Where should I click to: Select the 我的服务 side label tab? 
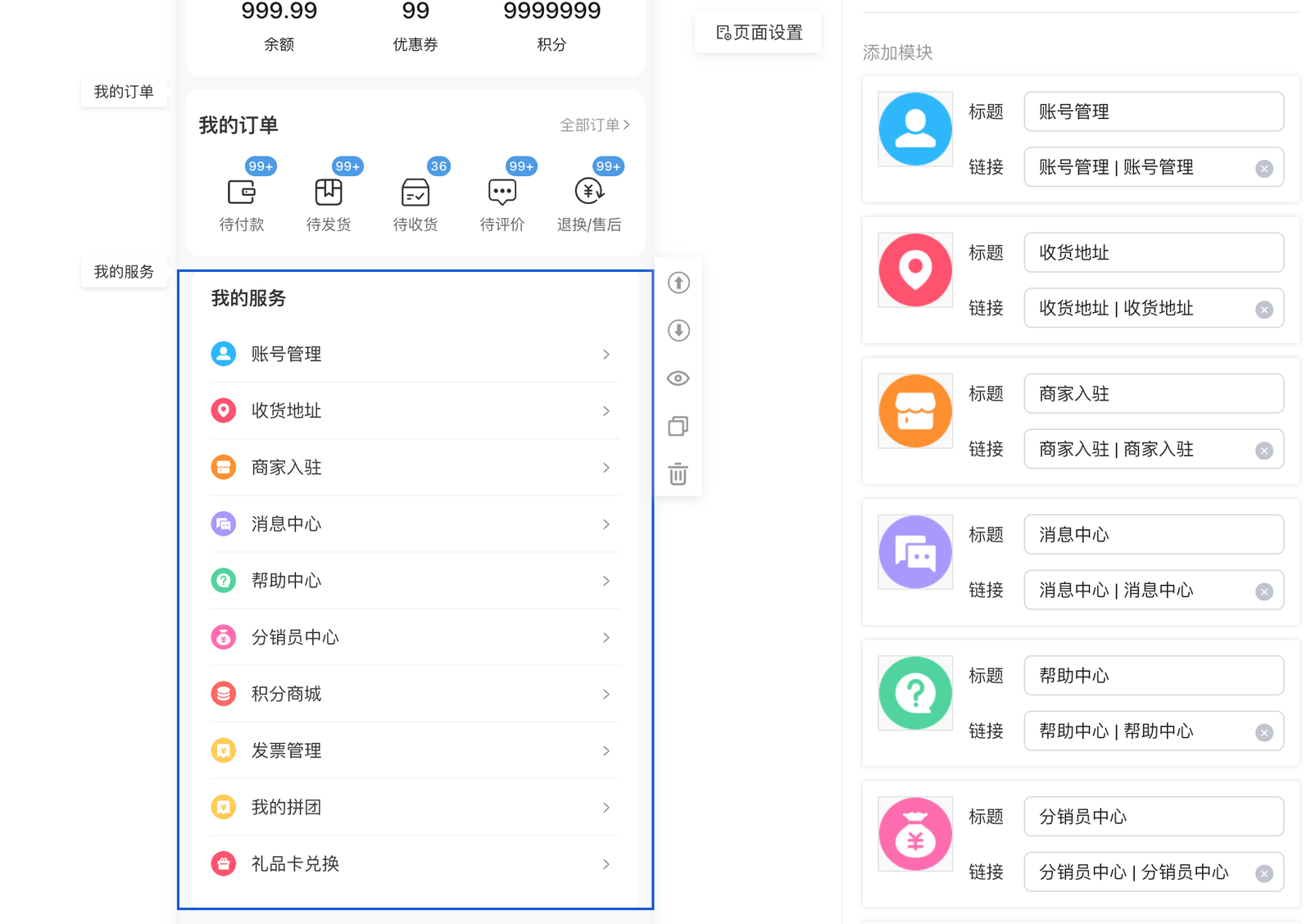click(x=124, y=272)
